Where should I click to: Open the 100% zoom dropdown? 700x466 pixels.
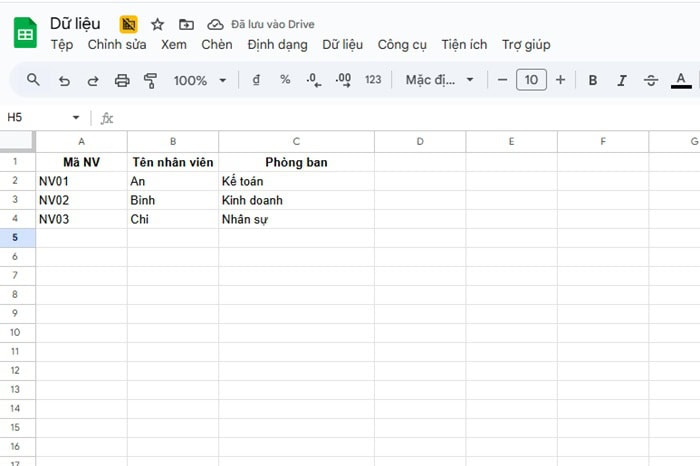pos(200,80)
